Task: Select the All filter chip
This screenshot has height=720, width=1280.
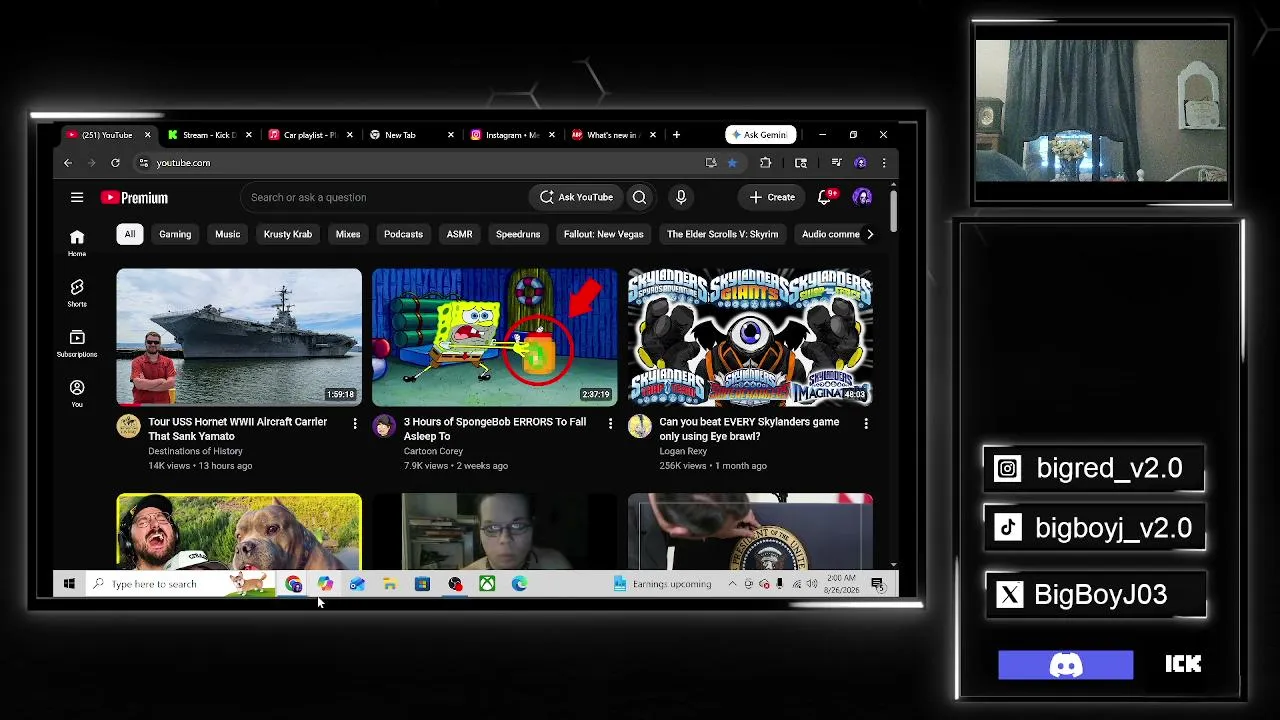Action: point(129,234)
